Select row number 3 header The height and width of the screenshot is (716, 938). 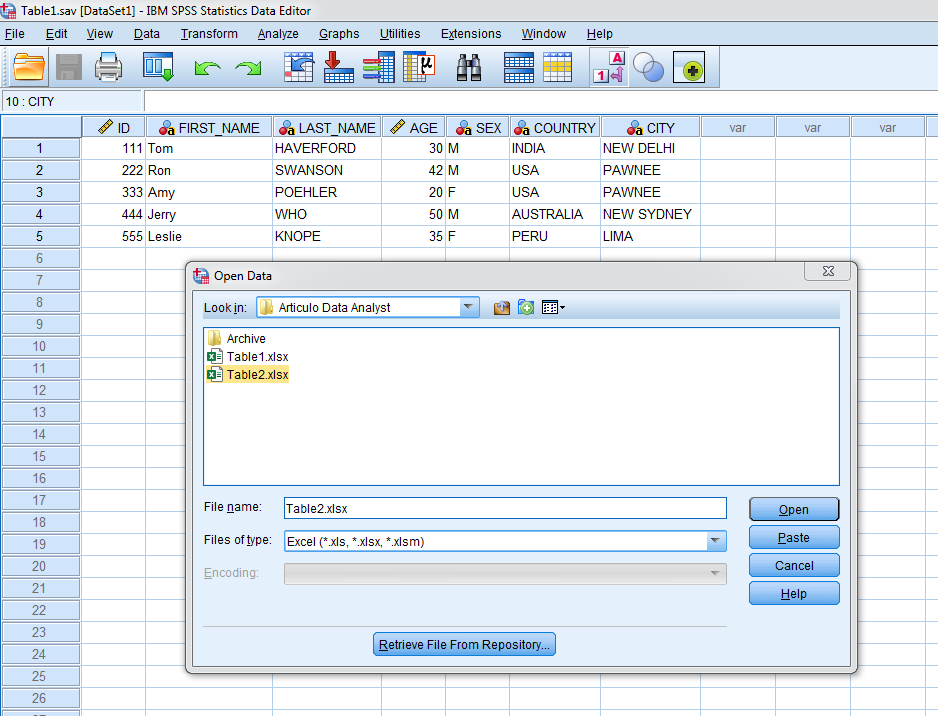pos(41,193)
